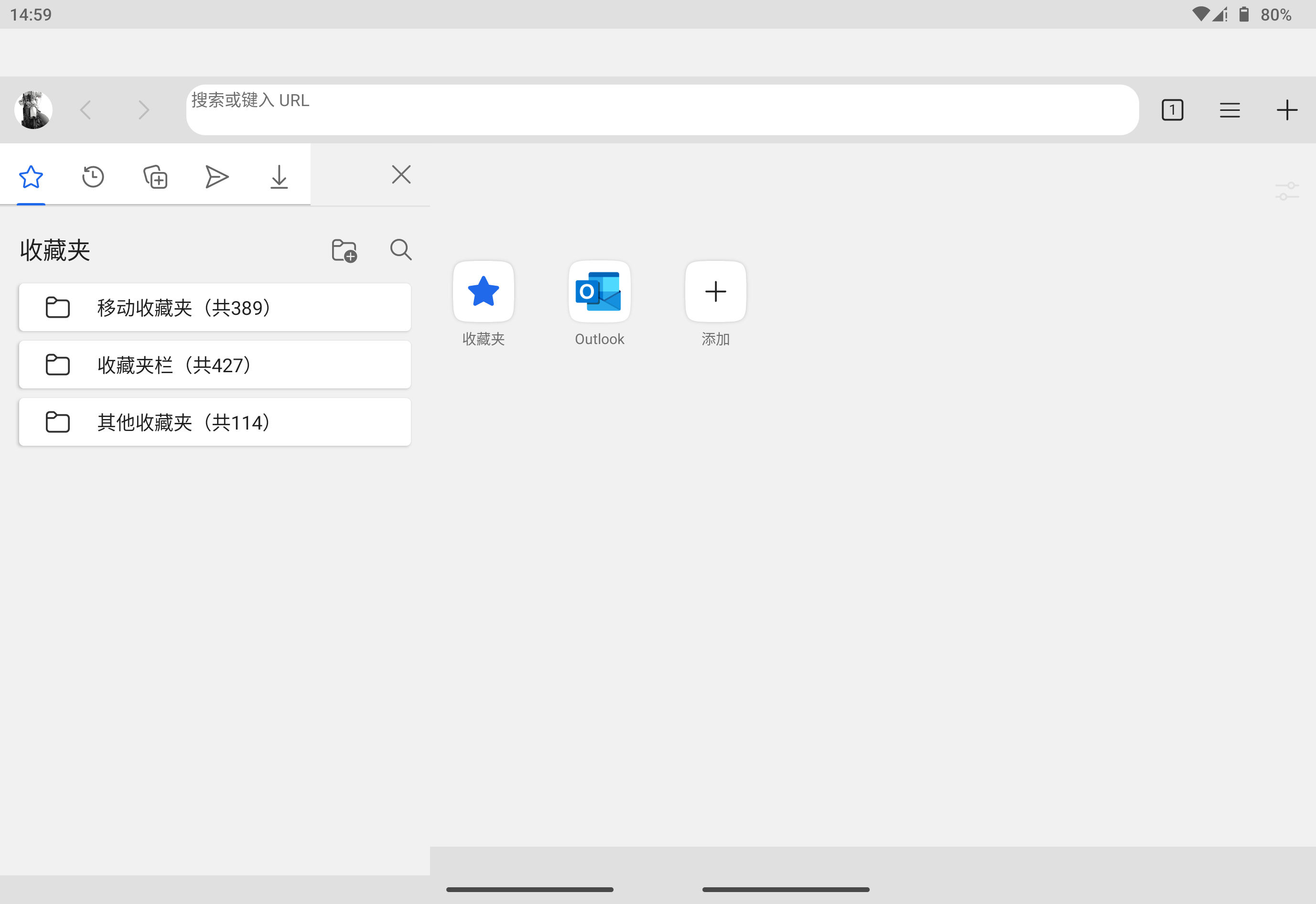Go back with the left arrow
1316x904 pixels.
[x=86, y=110]
